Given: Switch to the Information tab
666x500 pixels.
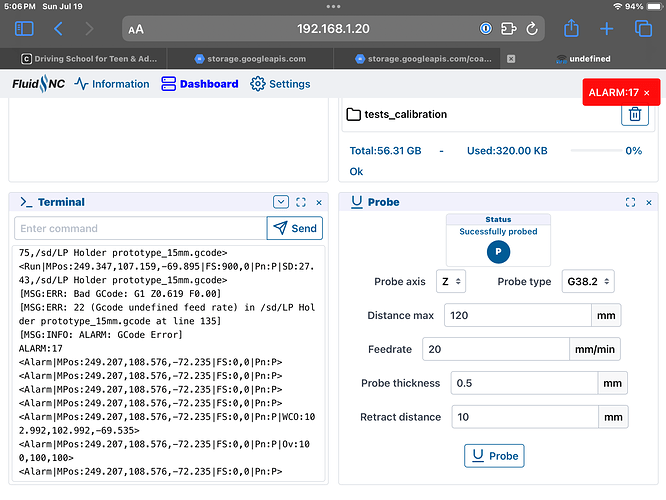Looking at the screenshot, I should pyautogui.click(x=112, y=84).
